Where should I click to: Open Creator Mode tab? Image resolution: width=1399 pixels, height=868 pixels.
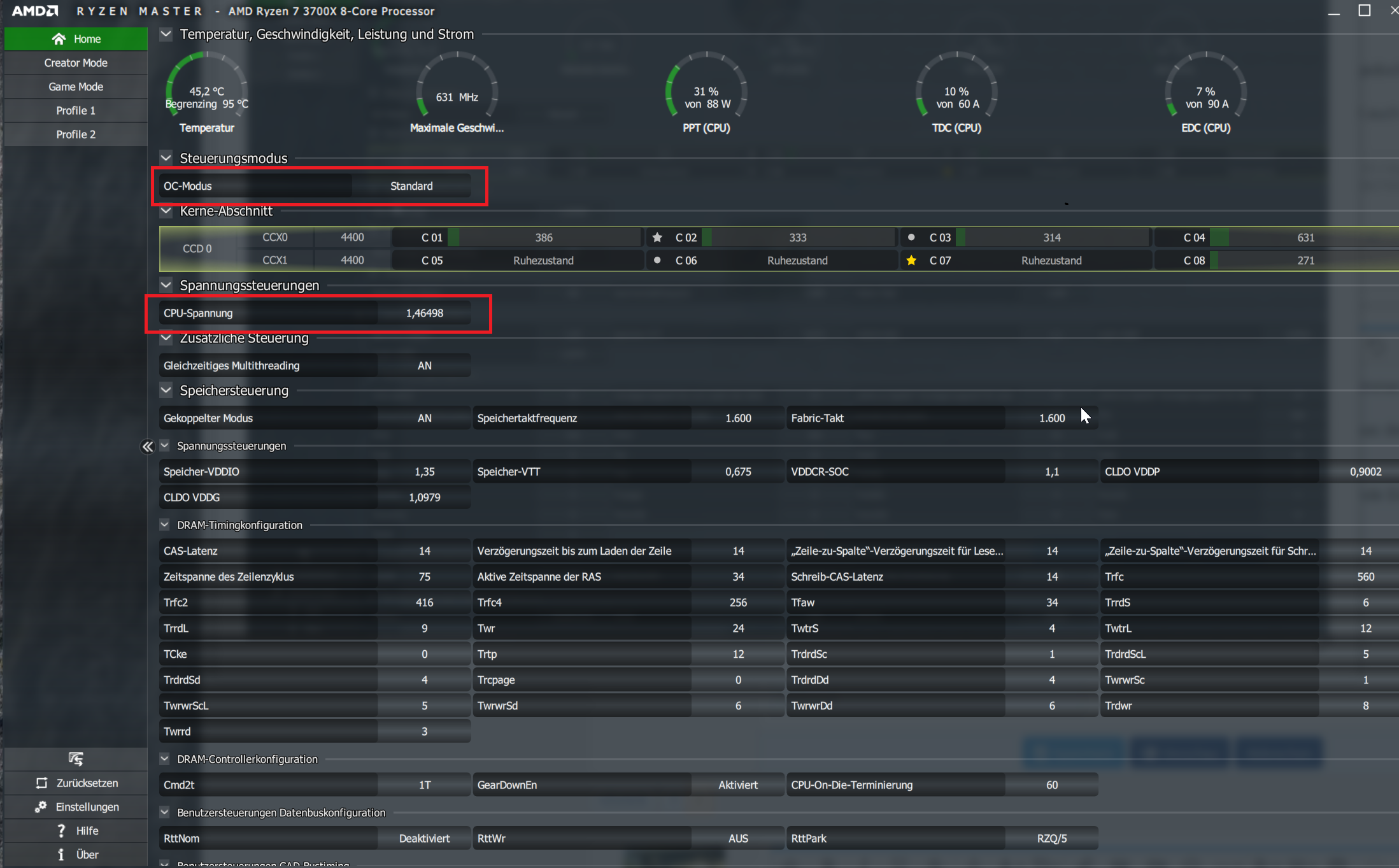pos(76,63)
